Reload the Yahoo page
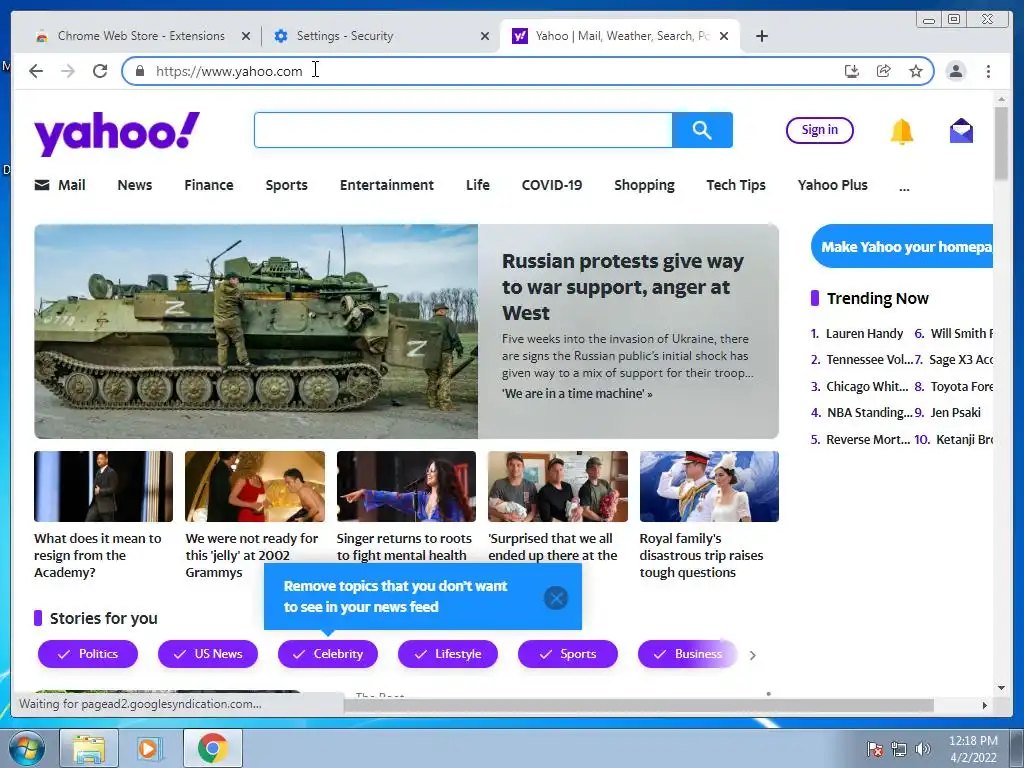The width and height of the screenshot is (1024, 768). tap(100, 71)
